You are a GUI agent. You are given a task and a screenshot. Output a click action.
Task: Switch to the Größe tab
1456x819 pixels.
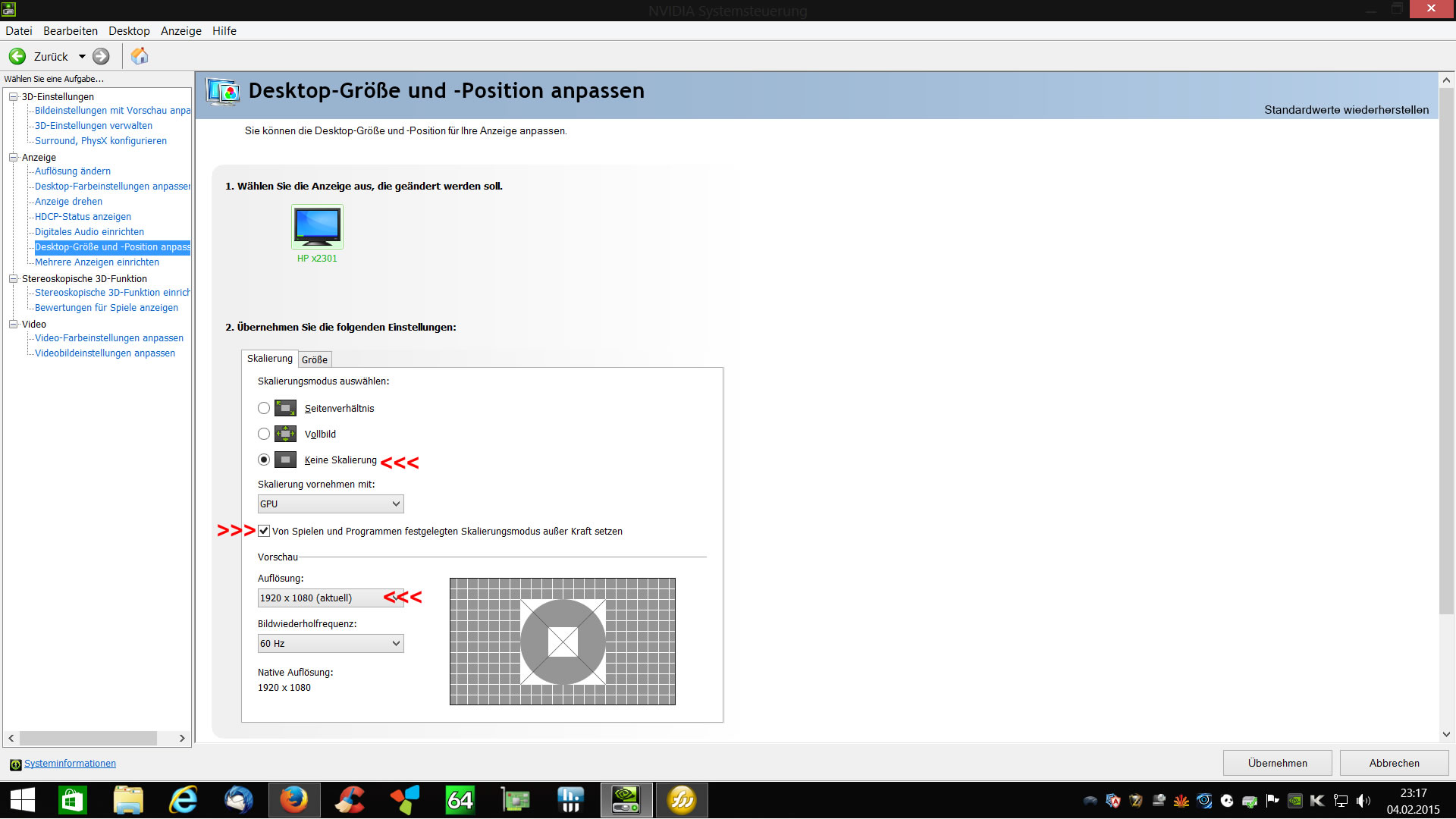[315, 359]
